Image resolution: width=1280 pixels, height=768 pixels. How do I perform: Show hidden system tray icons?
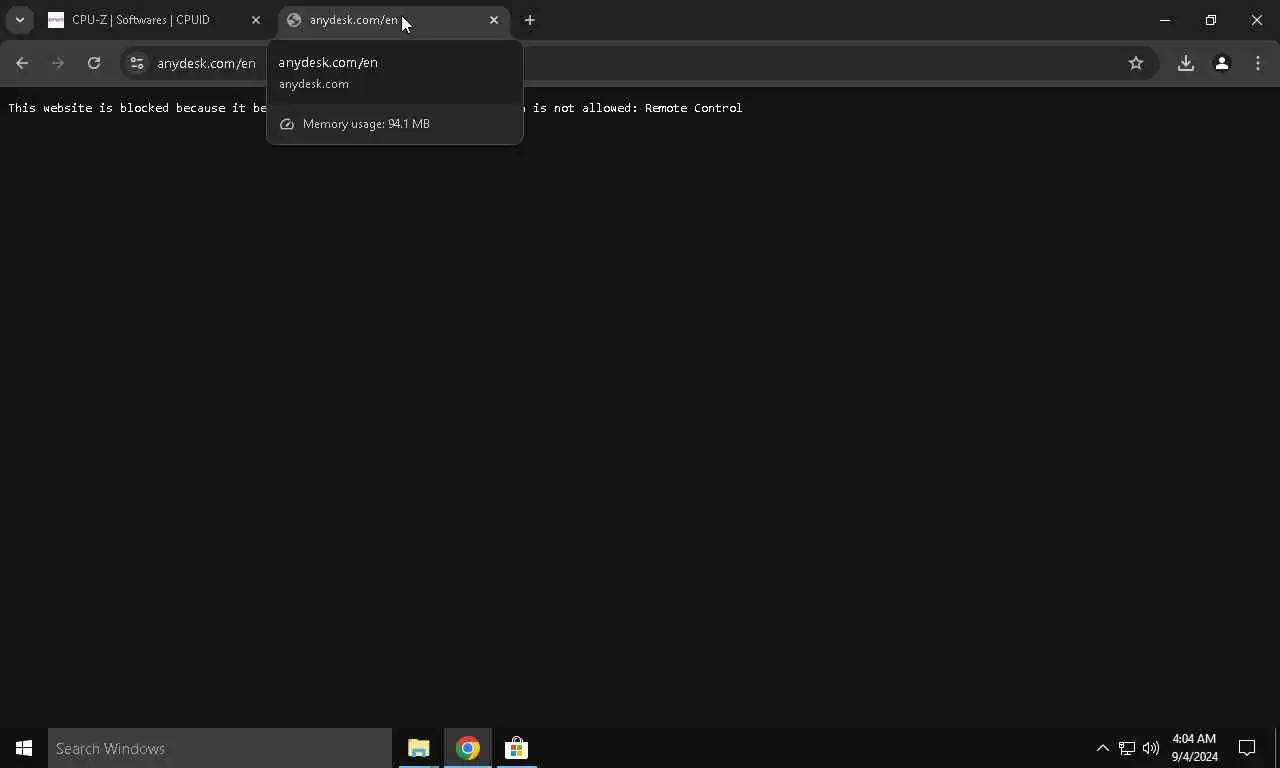tap(1103, 748)
